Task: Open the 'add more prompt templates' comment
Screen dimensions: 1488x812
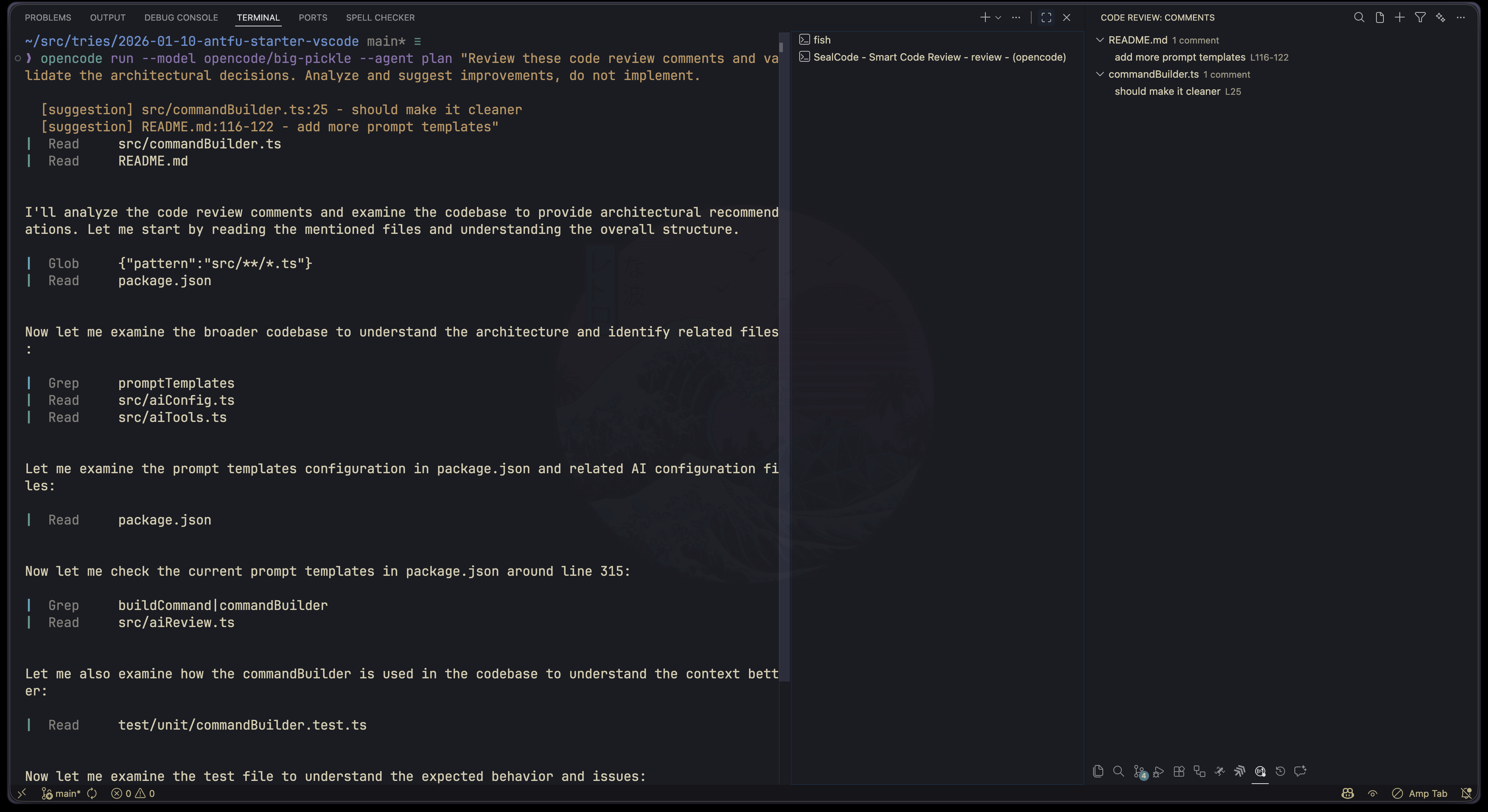Action: [1179, 57]
